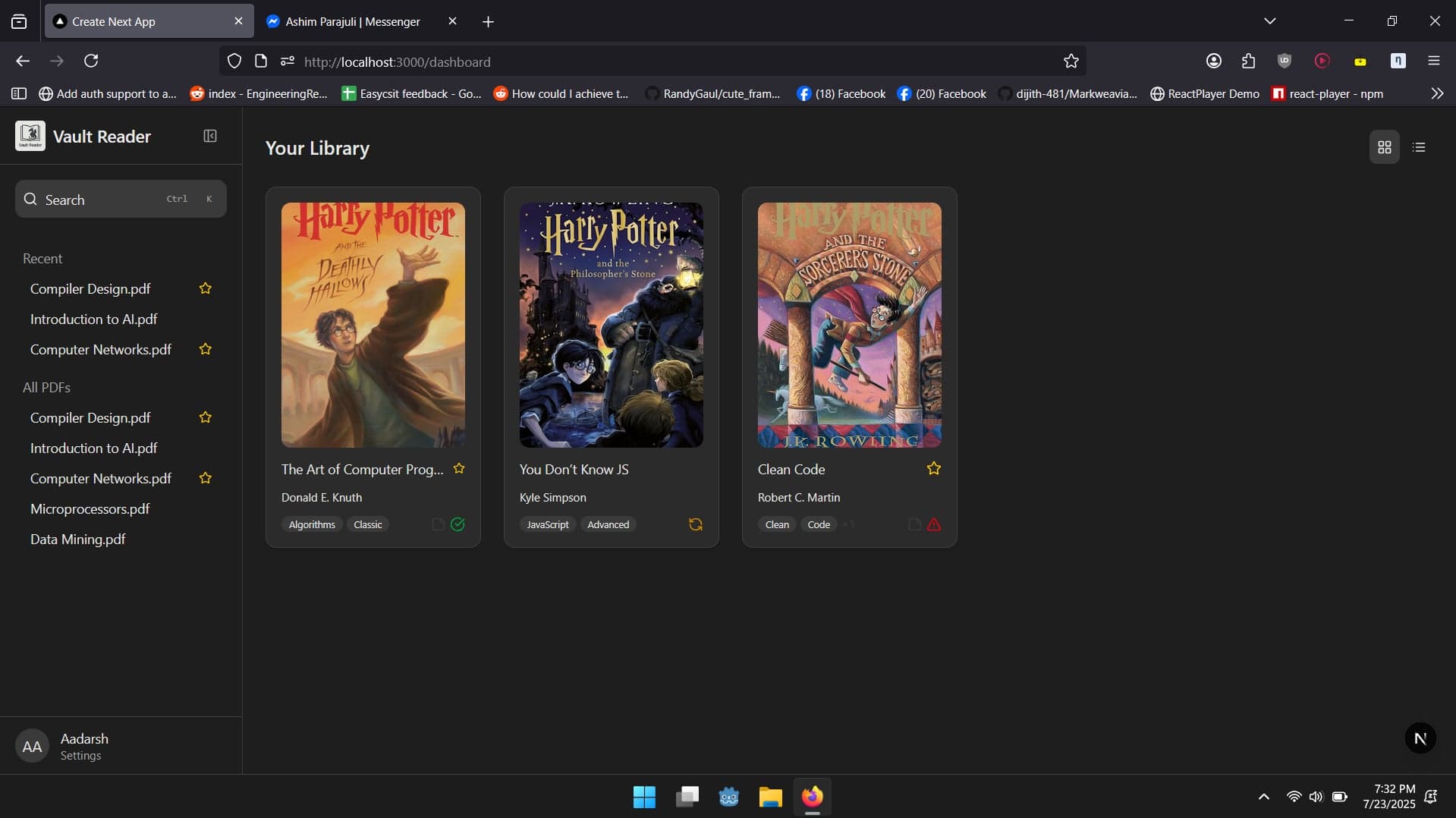The height and width of the screenshot is (818, 1456).
Task: Open the Firefox application menu
Action: 1433,61
